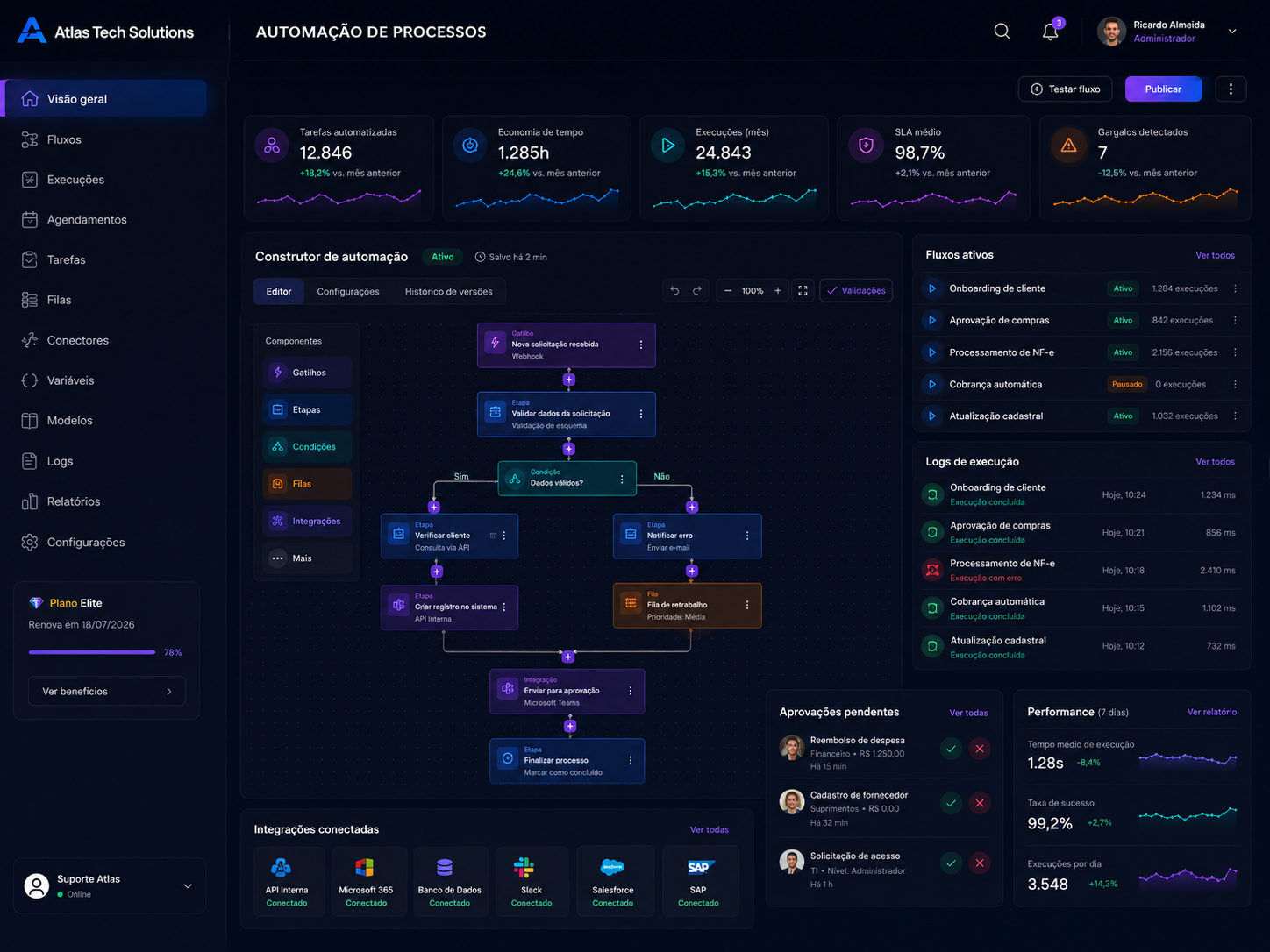Click the Publicar button
Screen dimensions: 1270x952
point(1163,89)
